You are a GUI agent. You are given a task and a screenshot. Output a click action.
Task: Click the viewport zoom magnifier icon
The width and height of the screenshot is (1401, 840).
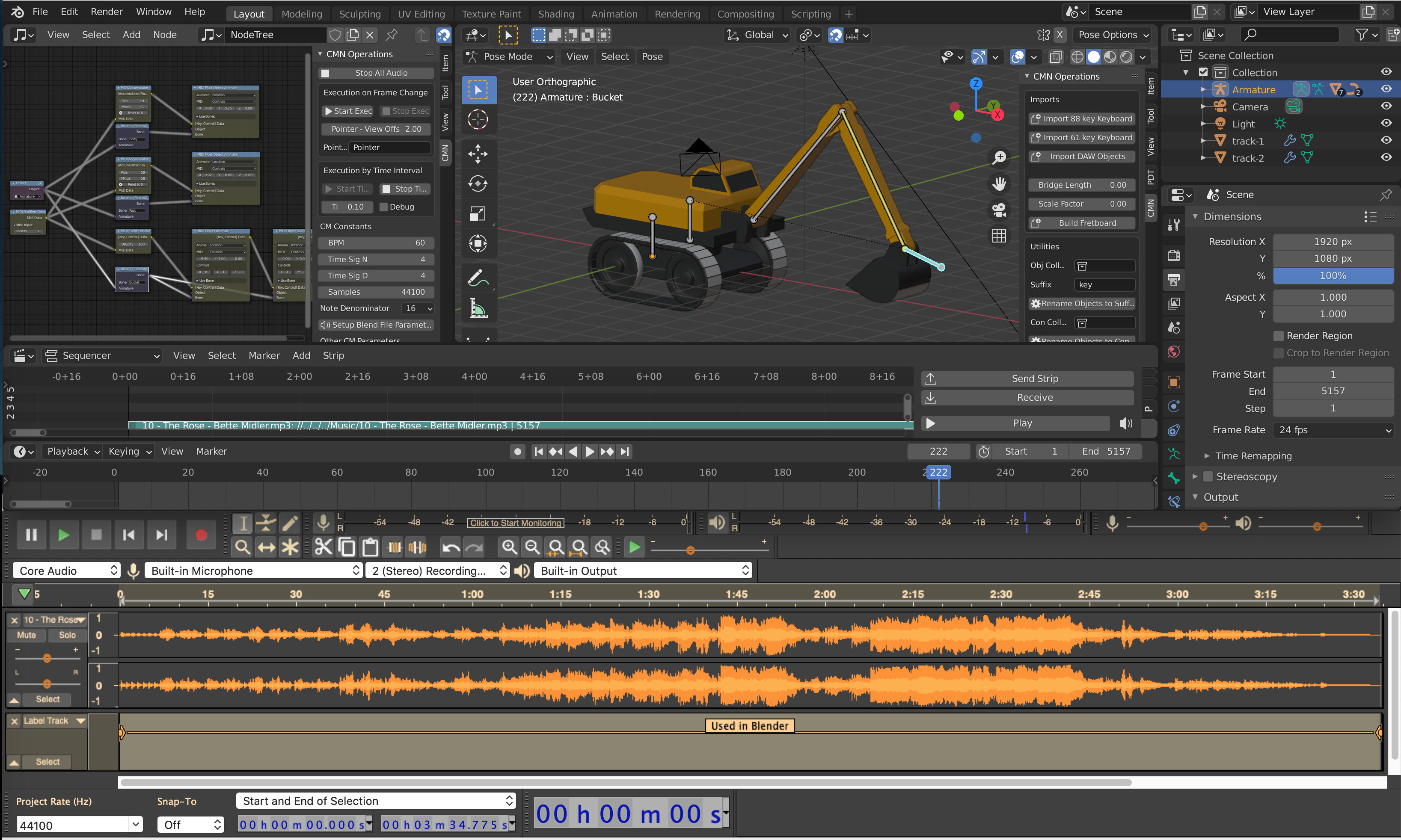pos(1000,157)
